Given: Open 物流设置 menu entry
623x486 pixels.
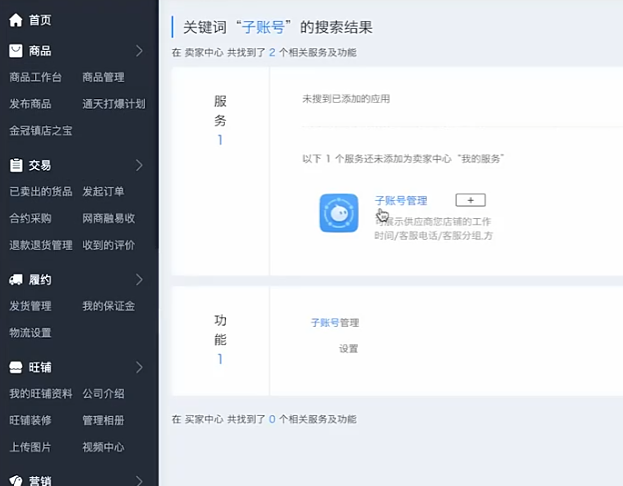Looking at the screenshot, I should click(30, 333).
